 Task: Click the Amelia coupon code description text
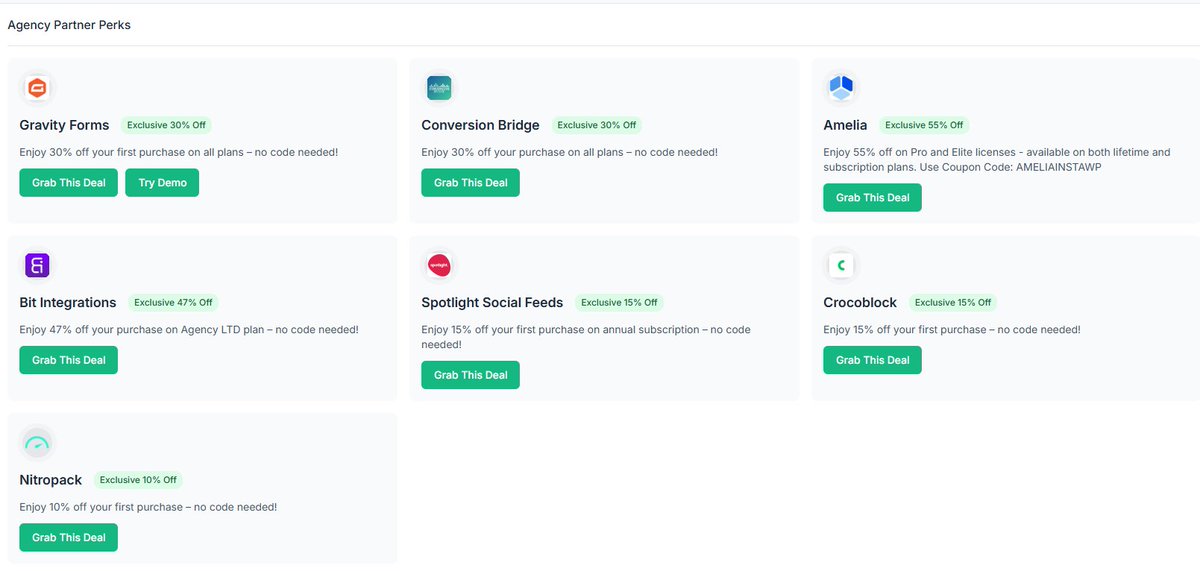(x=997, y=159)
